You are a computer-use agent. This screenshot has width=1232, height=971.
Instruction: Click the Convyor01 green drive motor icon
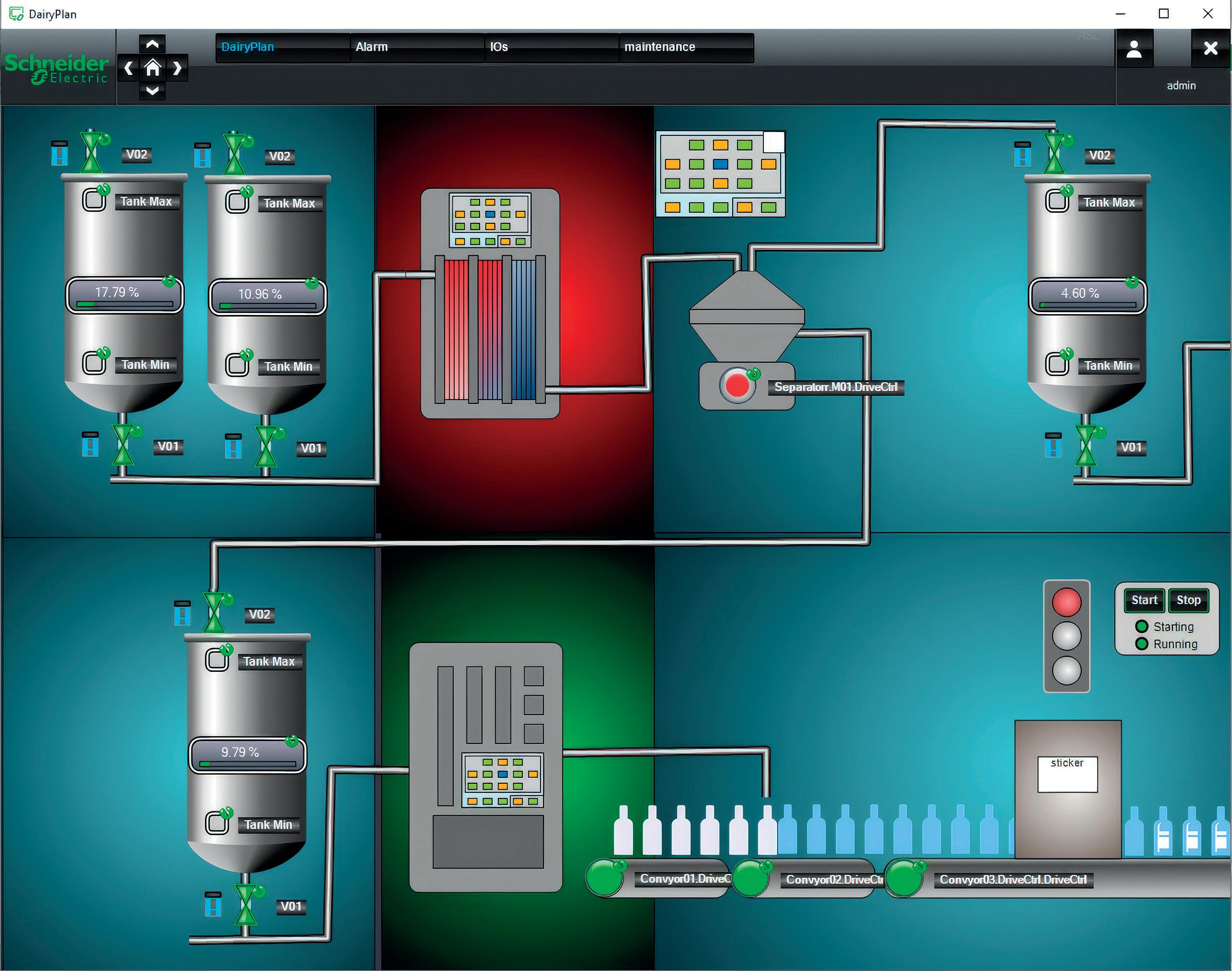click(x=604, y=878)
